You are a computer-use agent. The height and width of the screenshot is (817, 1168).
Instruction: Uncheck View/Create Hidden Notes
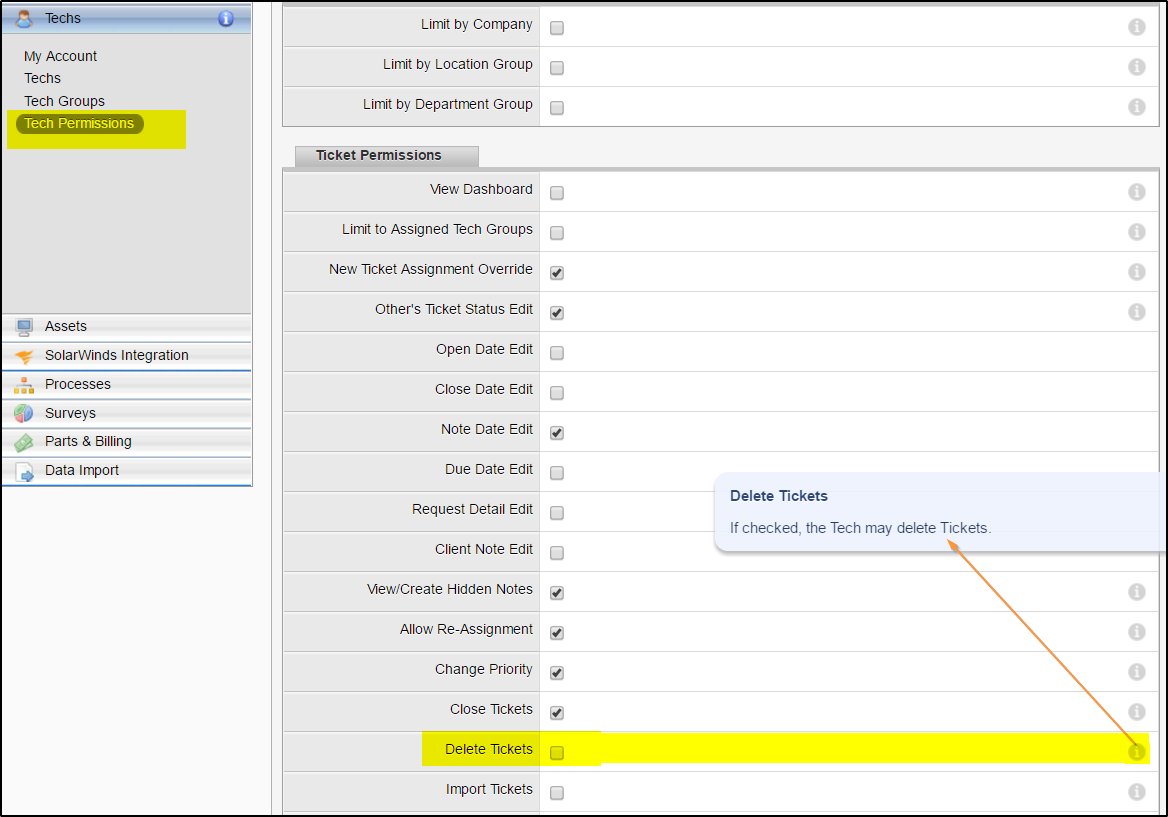click(556, 594)
